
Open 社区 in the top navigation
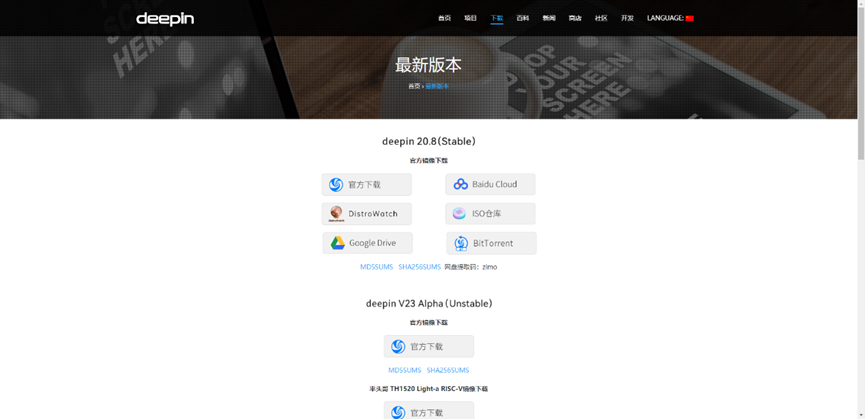tap(601, 18)
